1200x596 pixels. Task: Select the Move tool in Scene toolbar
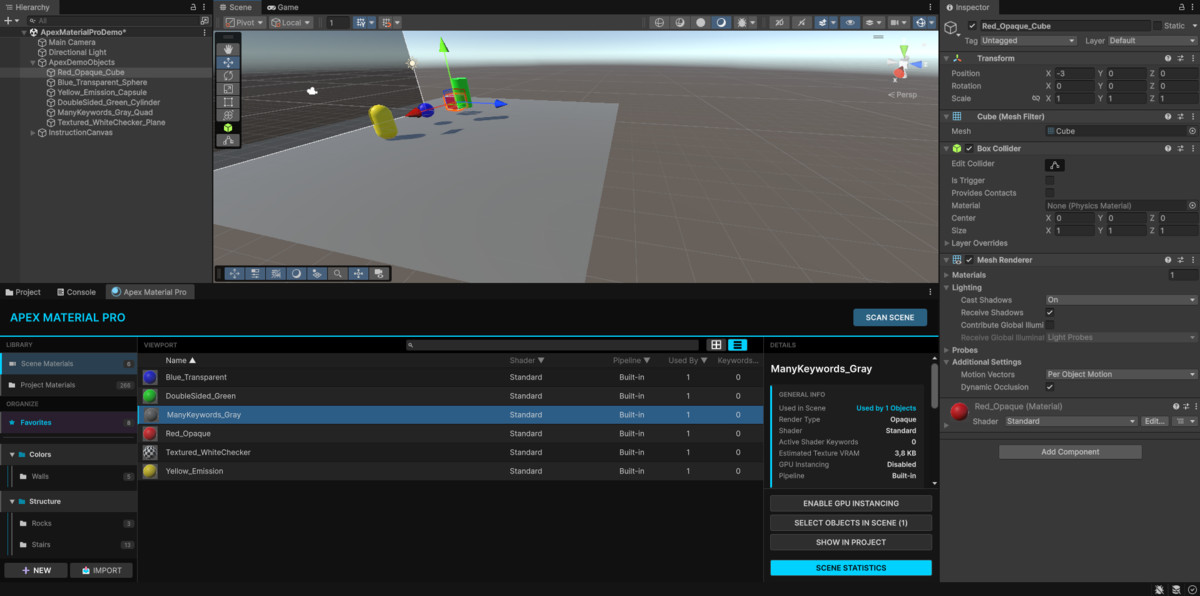228,62
